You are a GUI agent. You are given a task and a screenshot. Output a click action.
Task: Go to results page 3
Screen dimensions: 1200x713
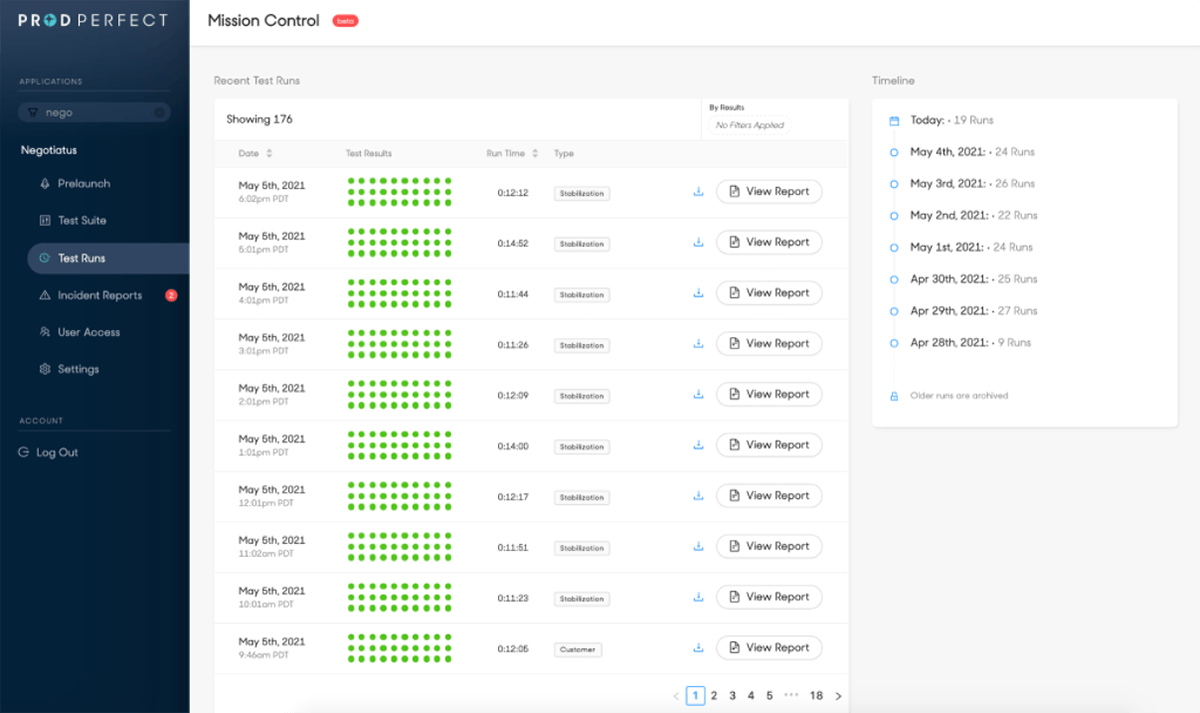tap(733, 696)
